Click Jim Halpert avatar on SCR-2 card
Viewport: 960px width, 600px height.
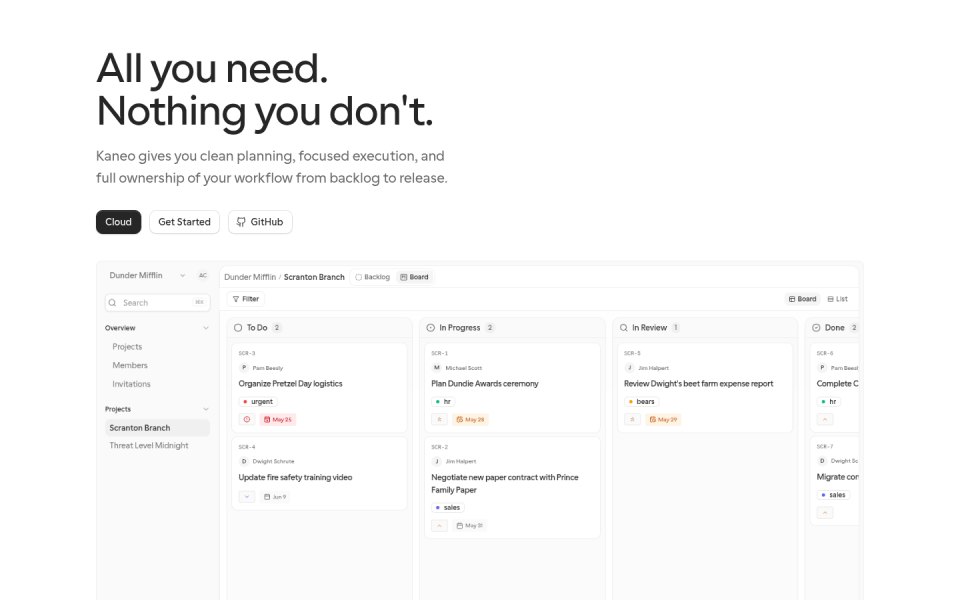(437, 461)
